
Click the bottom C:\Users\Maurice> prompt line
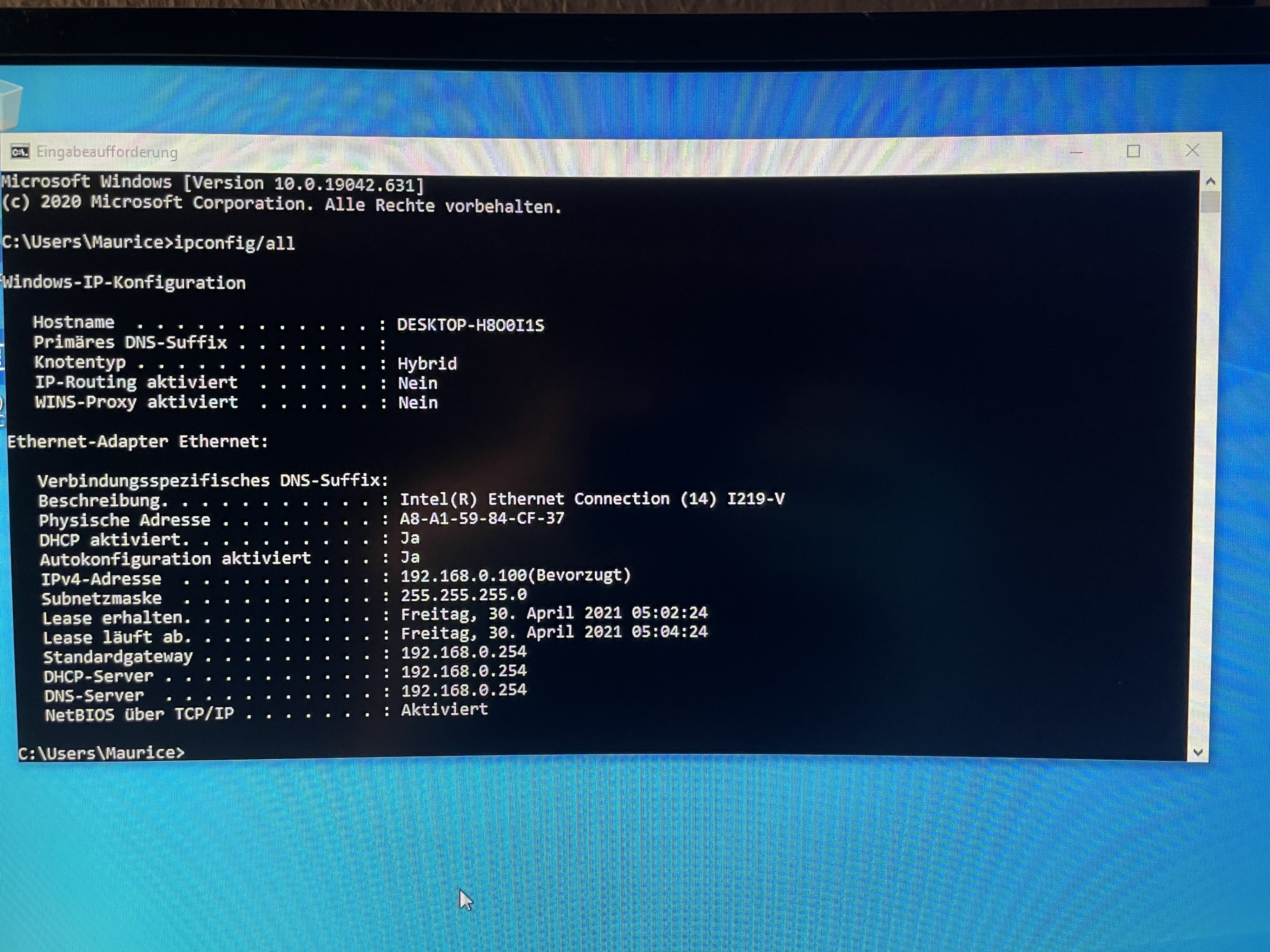point(102,752)
